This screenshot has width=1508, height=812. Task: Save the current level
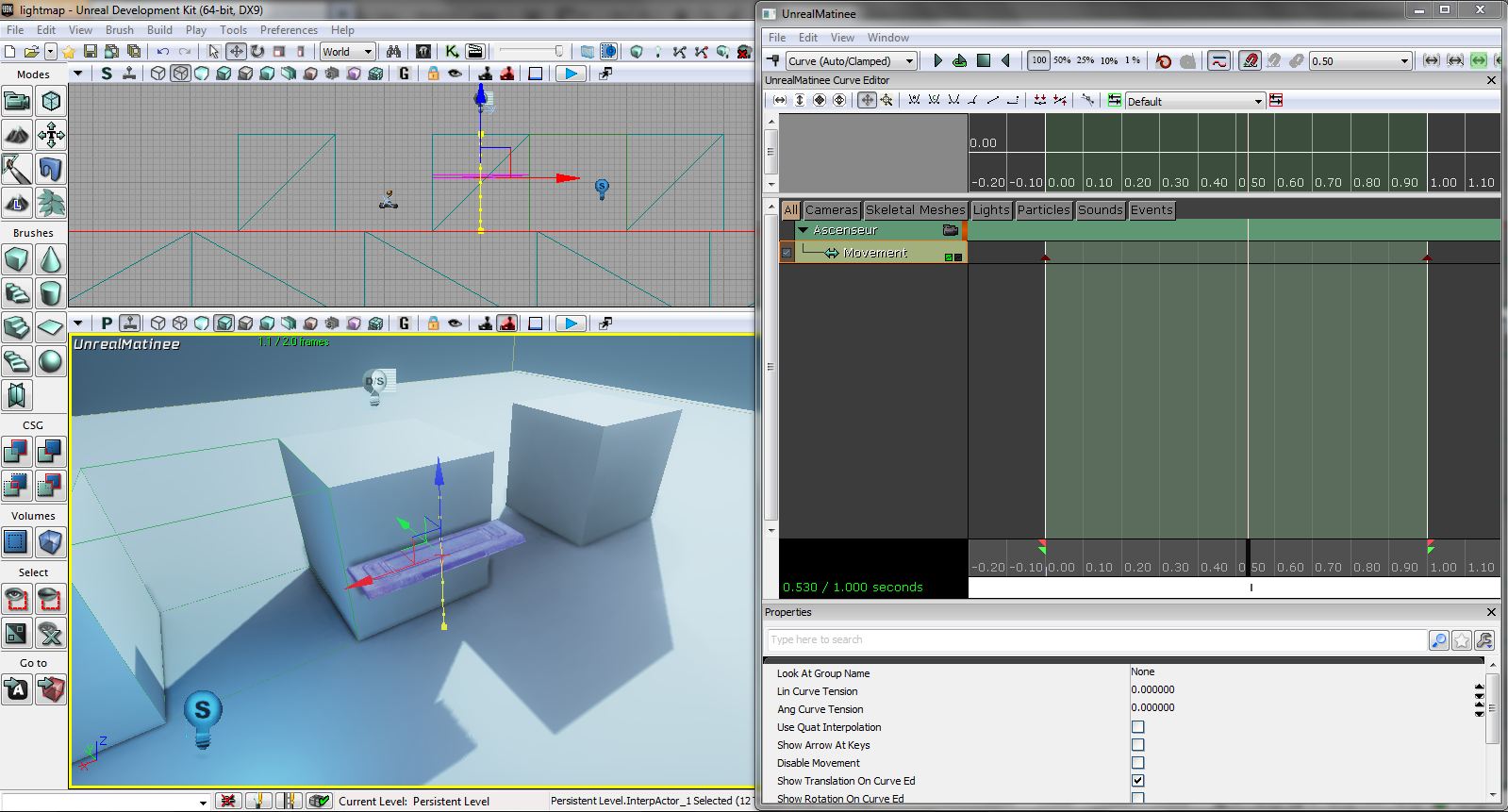pyautogui.click(x=91, y=52)
